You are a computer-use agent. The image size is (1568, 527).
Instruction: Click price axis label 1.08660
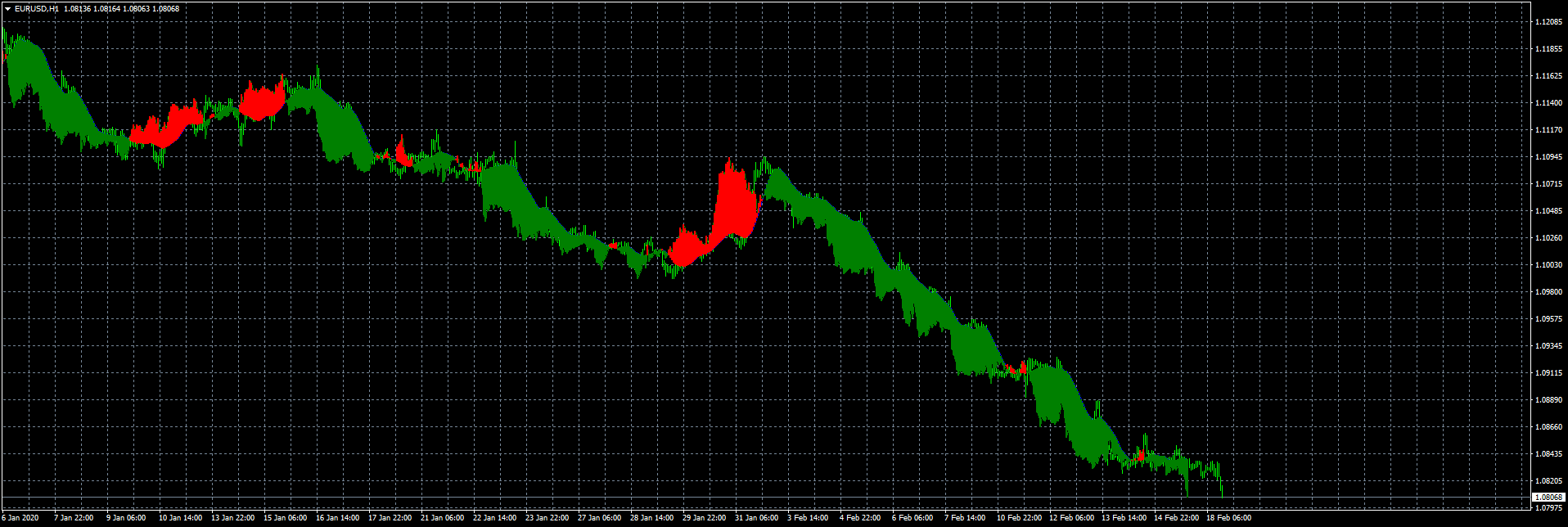click(x=1550, y=427)
